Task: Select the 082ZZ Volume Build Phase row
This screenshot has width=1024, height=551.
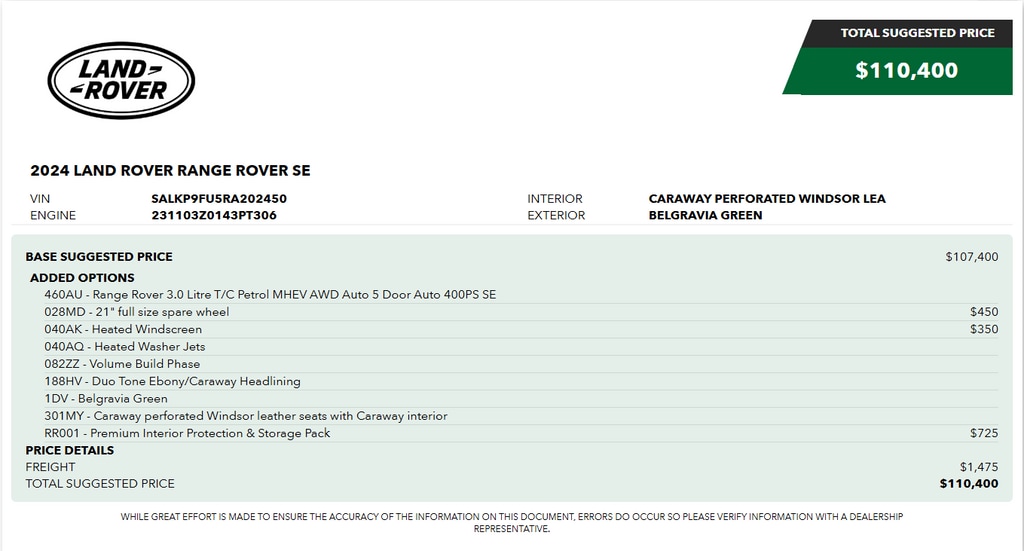Action: pyautogui.click(x=520, y=364)
